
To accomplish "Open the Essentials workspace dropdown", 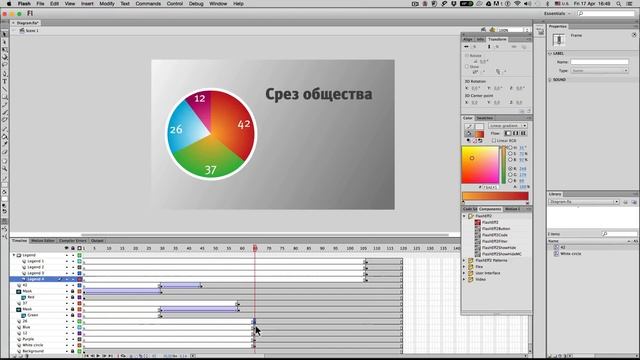I will [x=557, y=13].
